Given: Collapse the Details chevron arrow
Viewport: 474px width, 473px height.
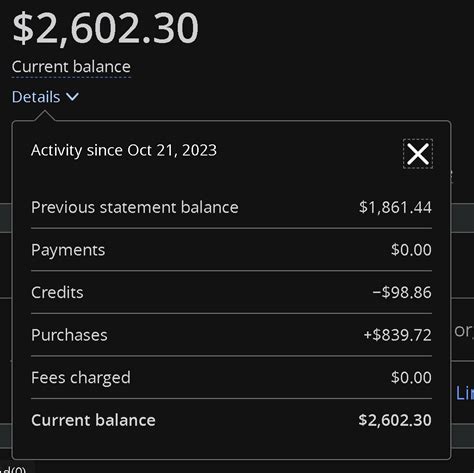Looking at the screenshot, I should point(72,97).
